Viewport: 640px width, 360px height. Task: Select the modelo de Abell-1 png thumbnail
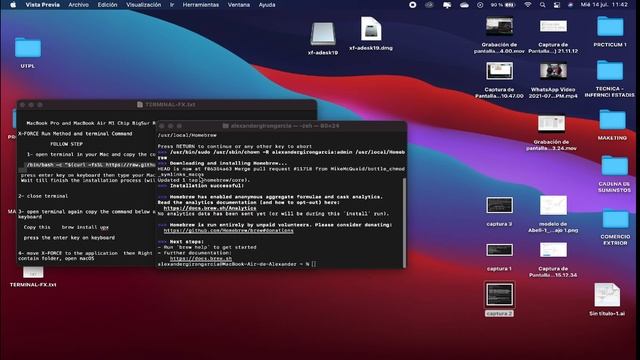pos(553,205)
